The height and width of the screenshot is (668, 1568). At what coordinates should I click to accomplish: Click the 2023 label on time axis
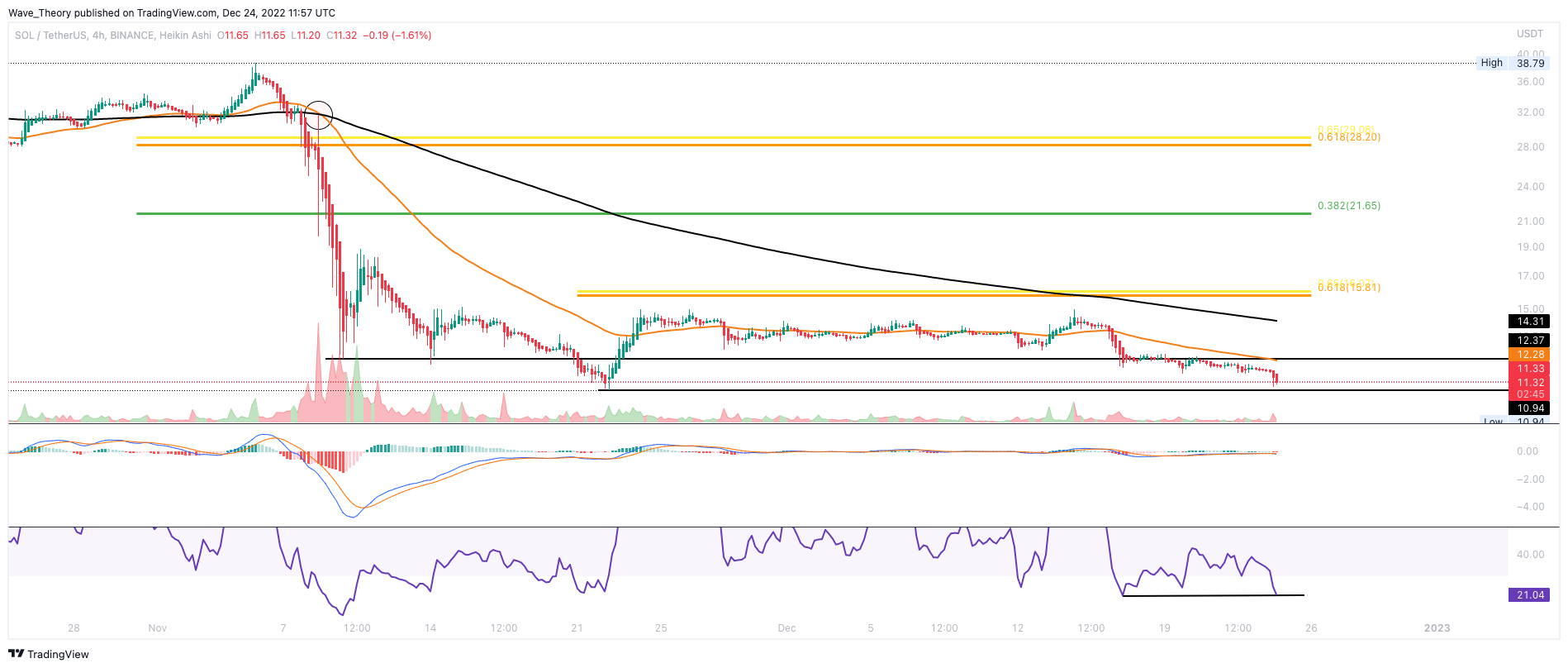click(1437, 628)
